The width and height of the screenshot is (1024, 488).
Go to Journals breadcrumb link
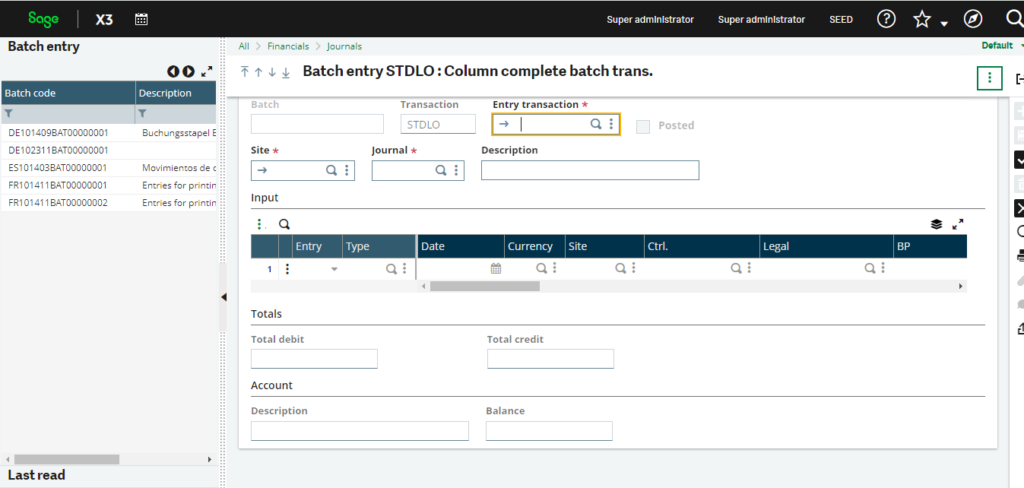pyautogui.click(x=343, y=46)
